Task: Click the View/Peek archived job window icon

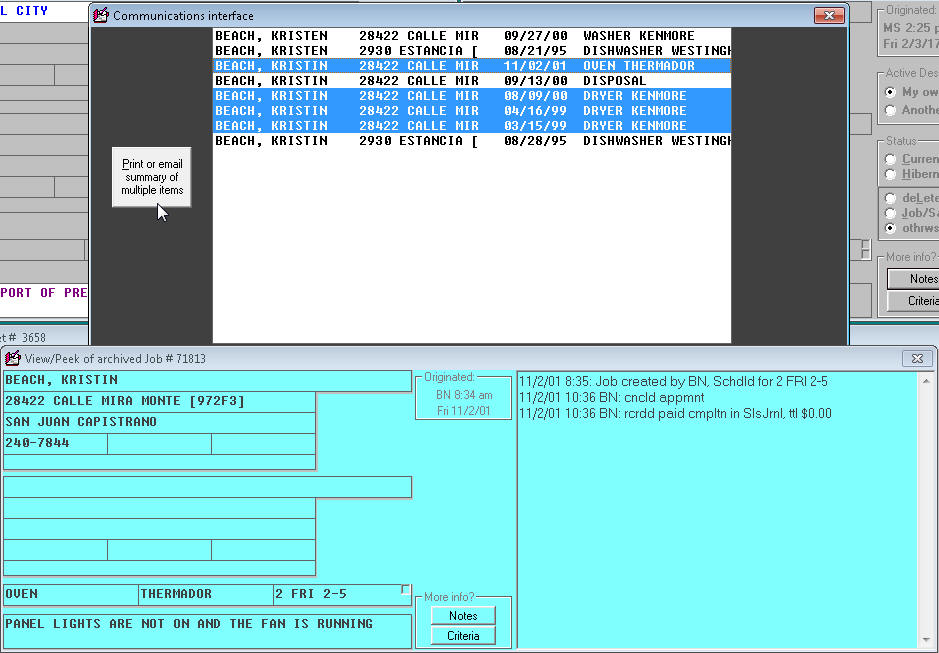Action: (13, 358)
